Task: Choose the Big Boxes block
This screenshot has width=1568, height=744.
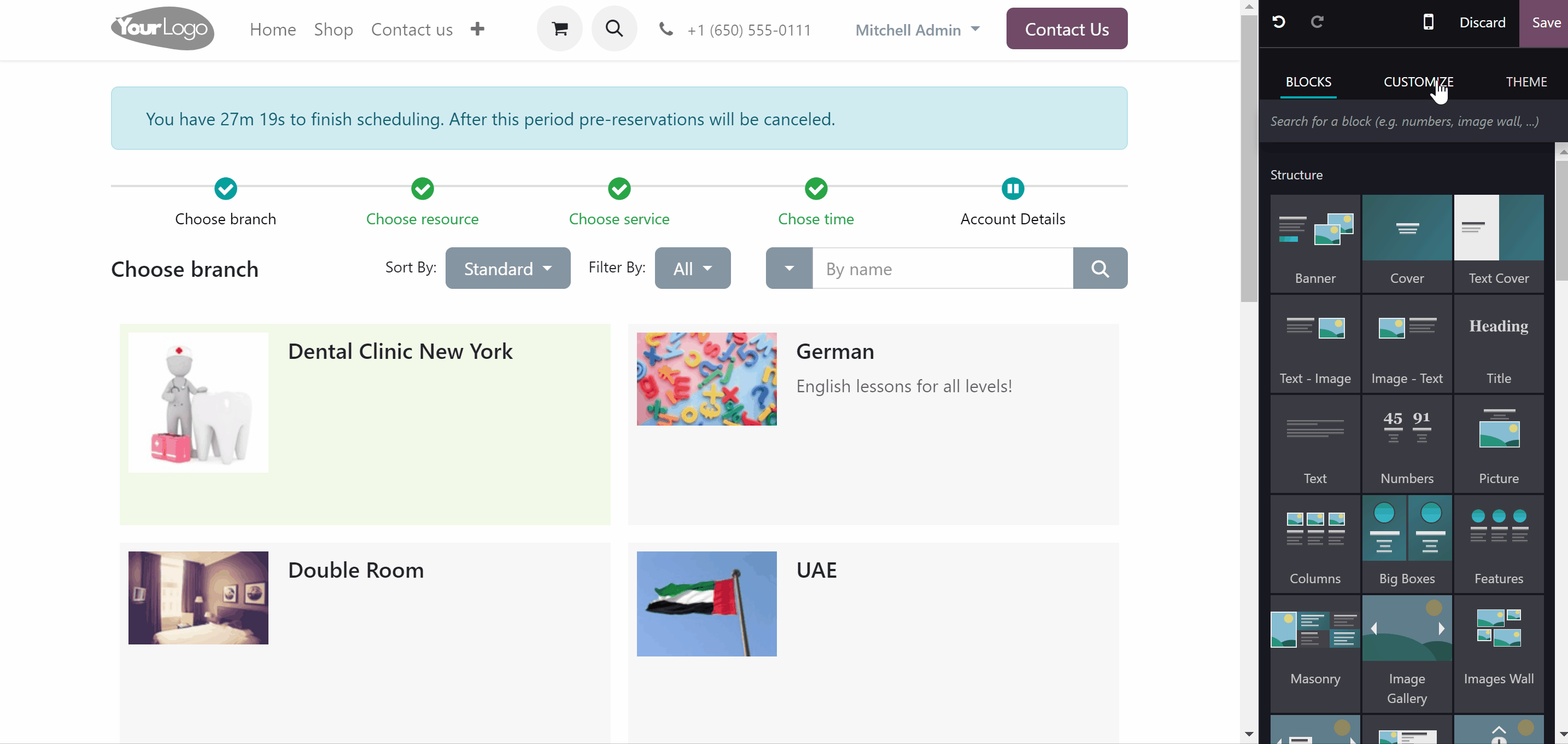Action: click(1407, 544)
